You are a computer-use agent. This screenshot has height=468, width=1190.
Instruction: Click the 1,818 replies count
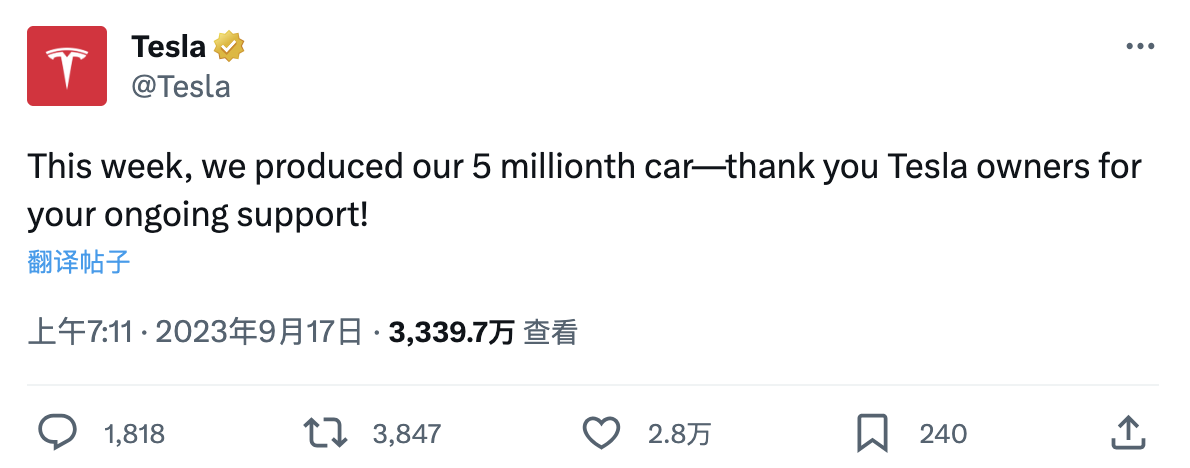(134, 434)
